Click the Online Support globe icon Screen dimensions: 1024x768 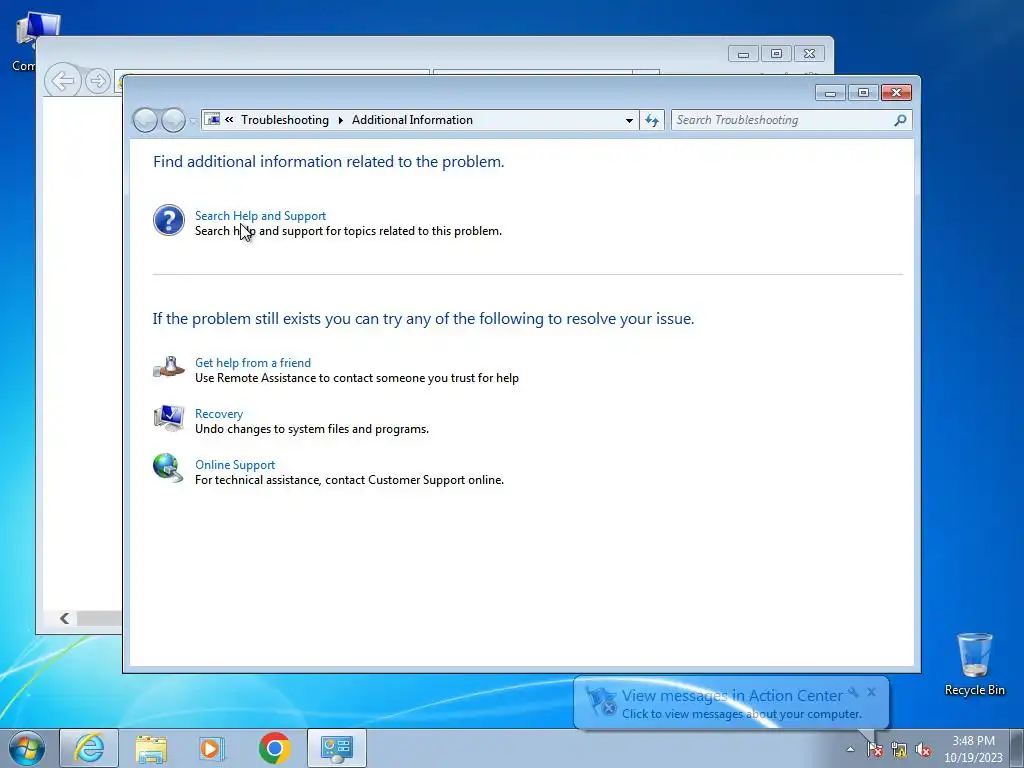pos(168,468)
